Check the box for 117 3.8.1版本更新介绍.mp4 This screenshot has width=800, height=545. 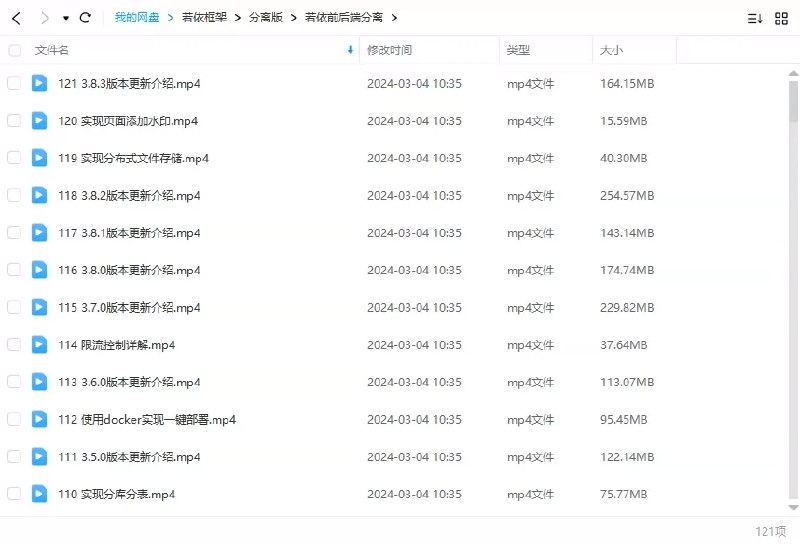point(14,233)
